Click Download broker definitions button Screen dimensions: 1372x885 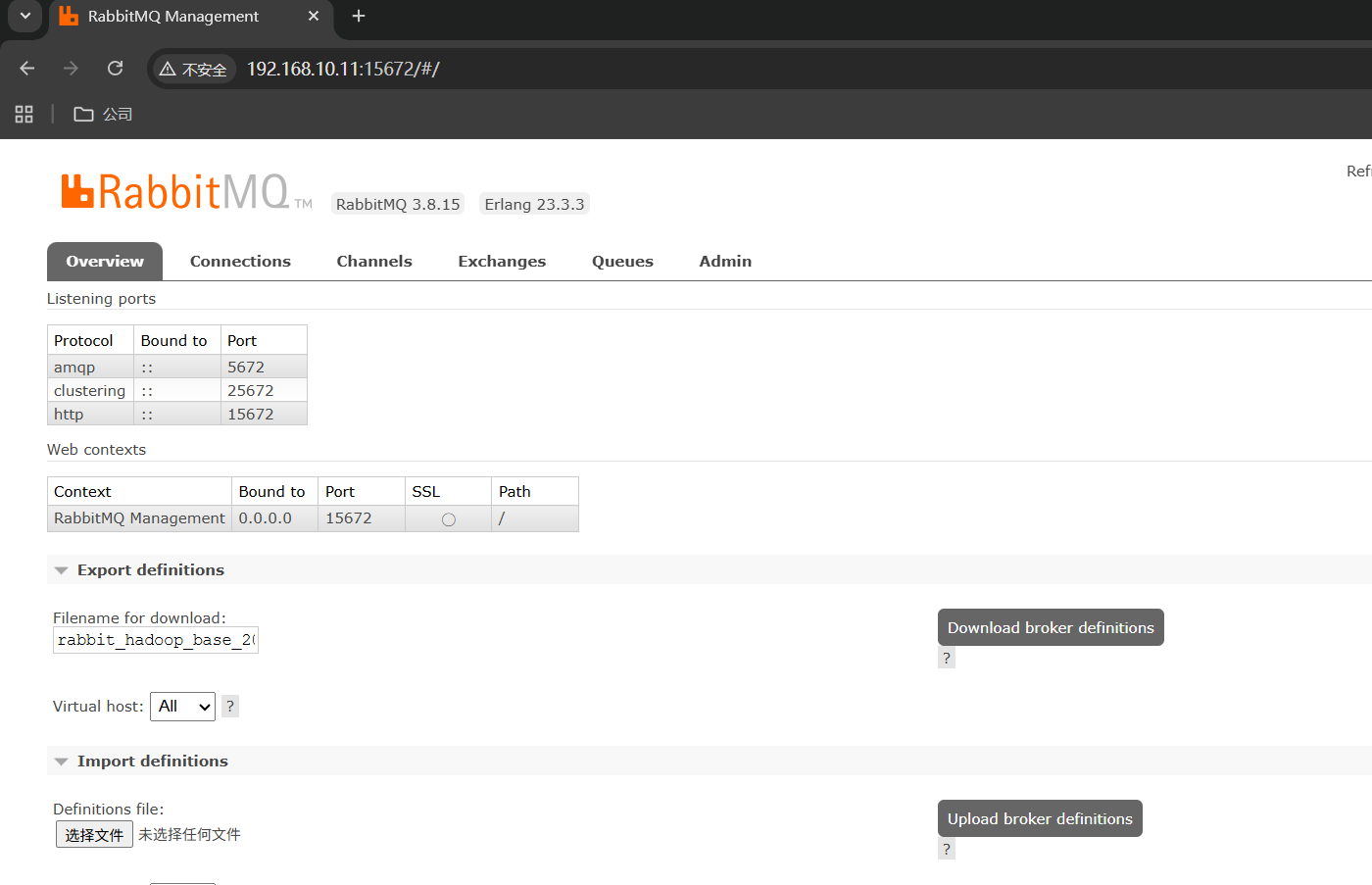[1051, 627]
